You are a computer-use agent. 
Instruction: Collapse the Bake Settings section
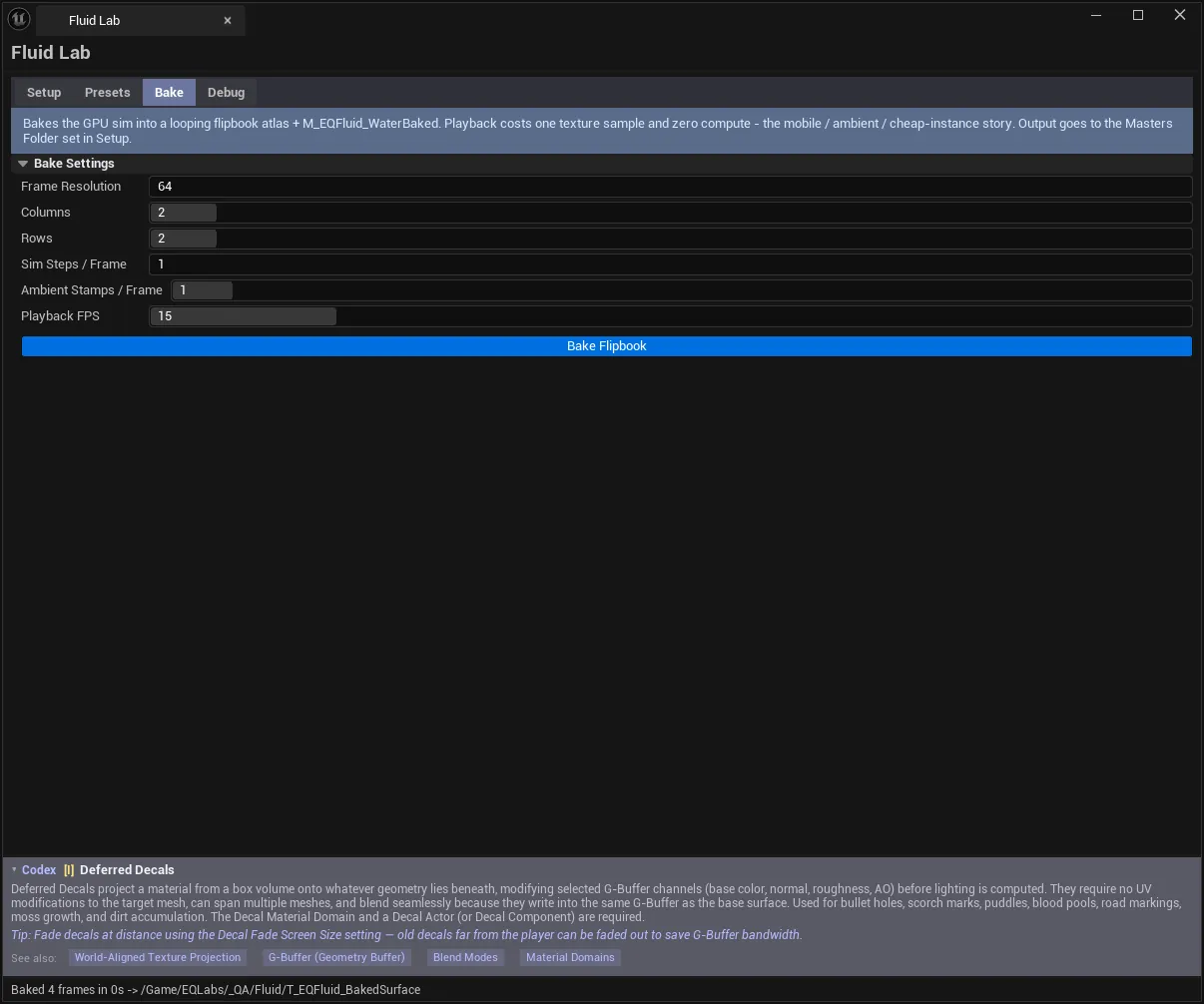point(23,164)
